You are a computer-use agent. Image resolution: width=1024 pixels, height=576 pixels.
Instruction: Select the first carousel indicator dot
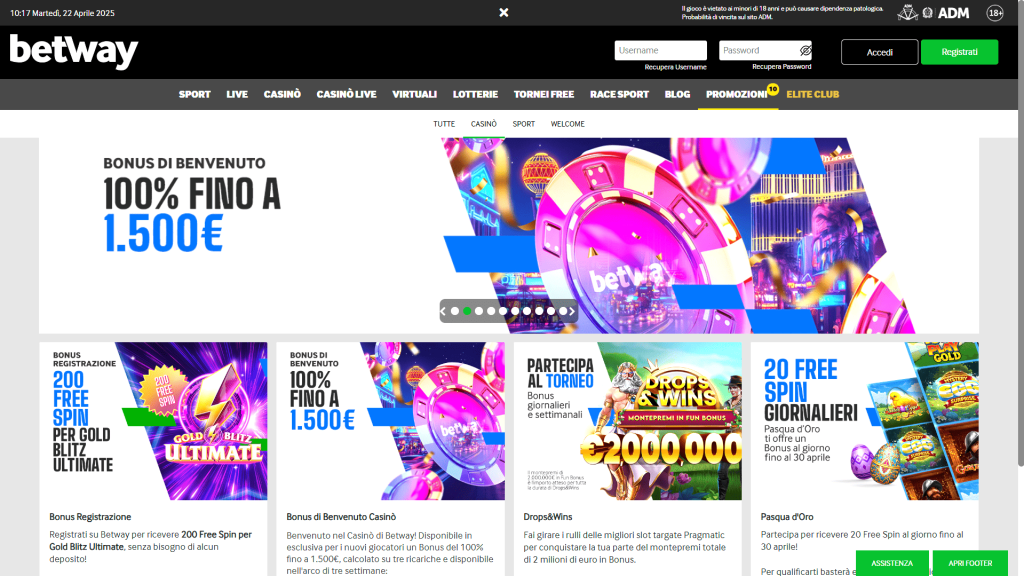[x=454, y=311]
